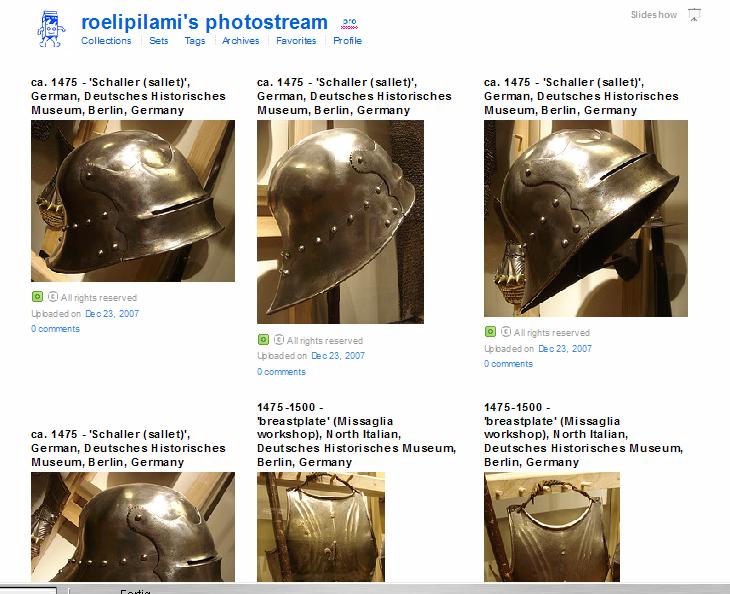Start the Slideshow
The width and height of the screenshot is (730, 594).
click(x=654, y=15)
